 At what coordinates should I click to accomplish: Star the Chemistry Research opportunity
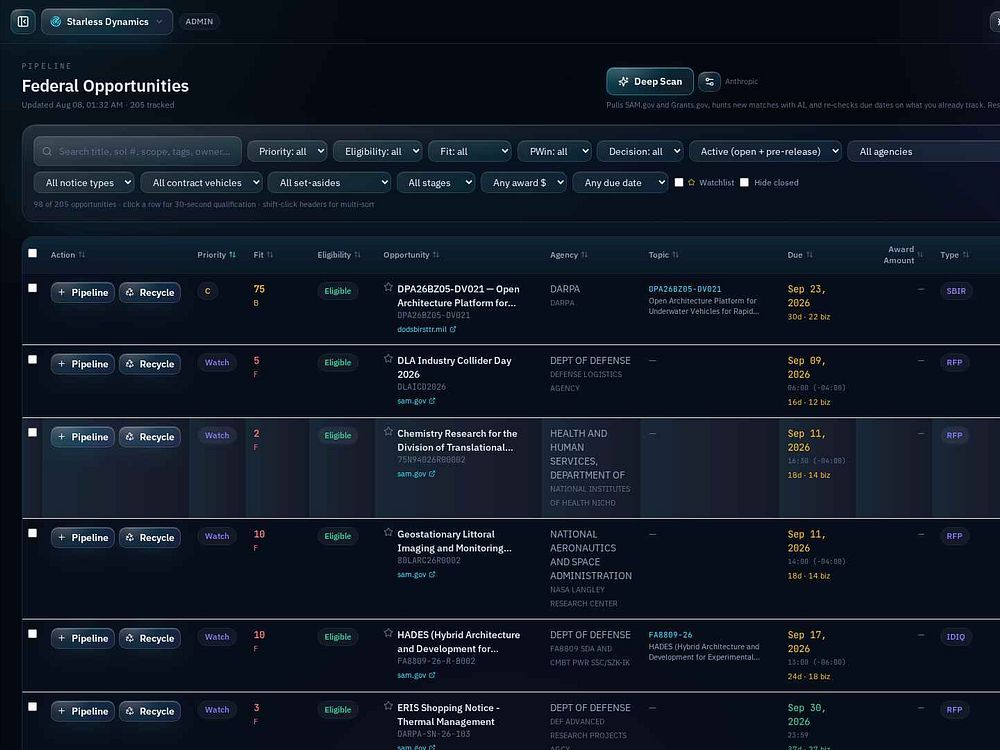point(388,432)
